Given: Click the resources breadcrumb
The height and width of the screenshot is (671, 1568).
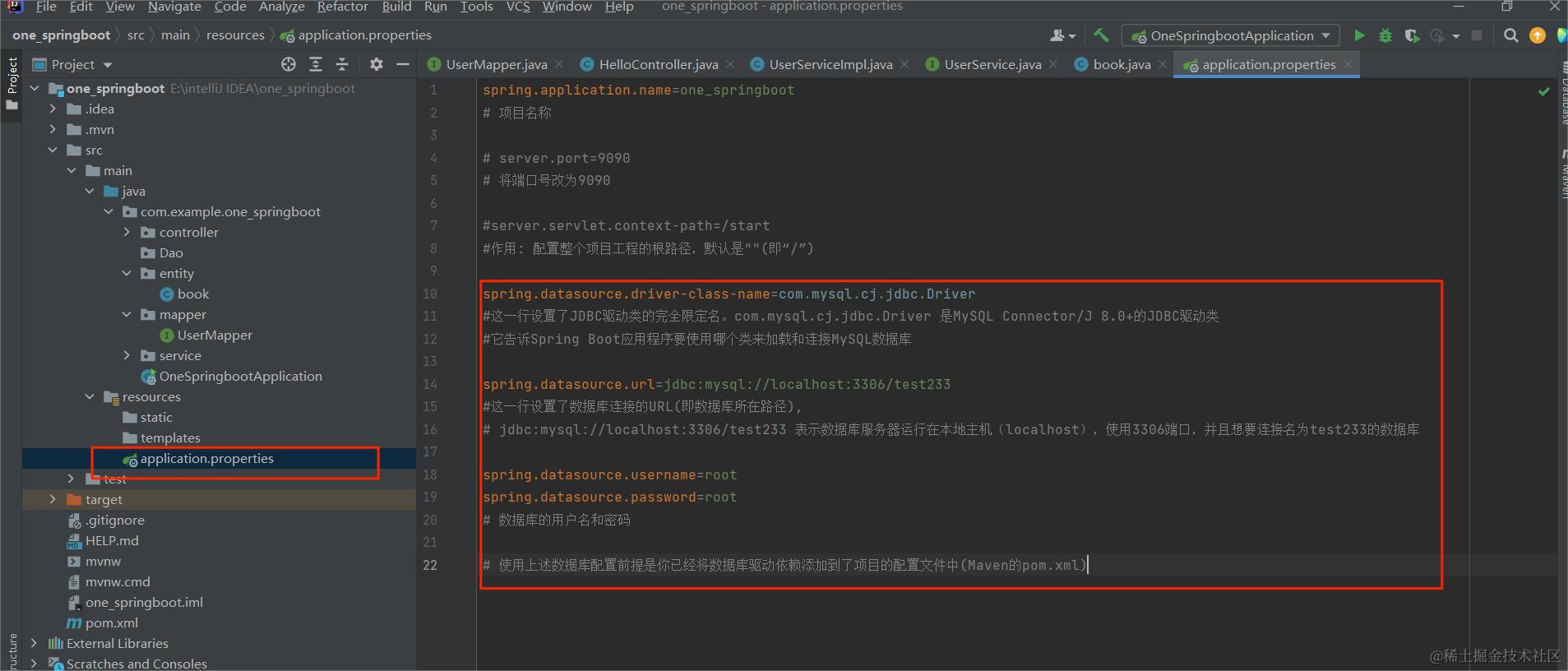Looking at the screenshot, I should coord(235,35).
